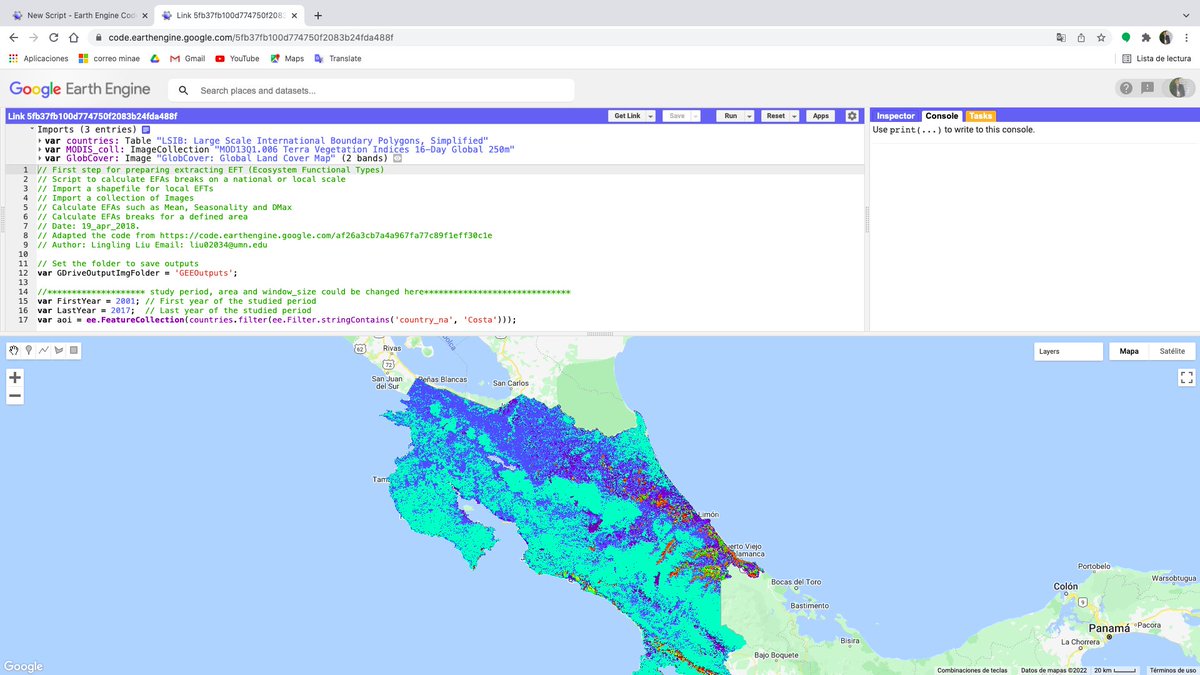1200x675 pixels.
Task: Open Chrome profile avatar in toolbar
Action: click(1166, 37)
